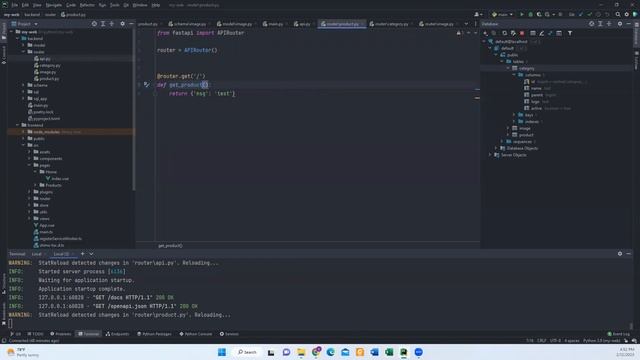Click the gutter icon next to def get_product
This screenshot has width=640, height=360.
(147, 85)
